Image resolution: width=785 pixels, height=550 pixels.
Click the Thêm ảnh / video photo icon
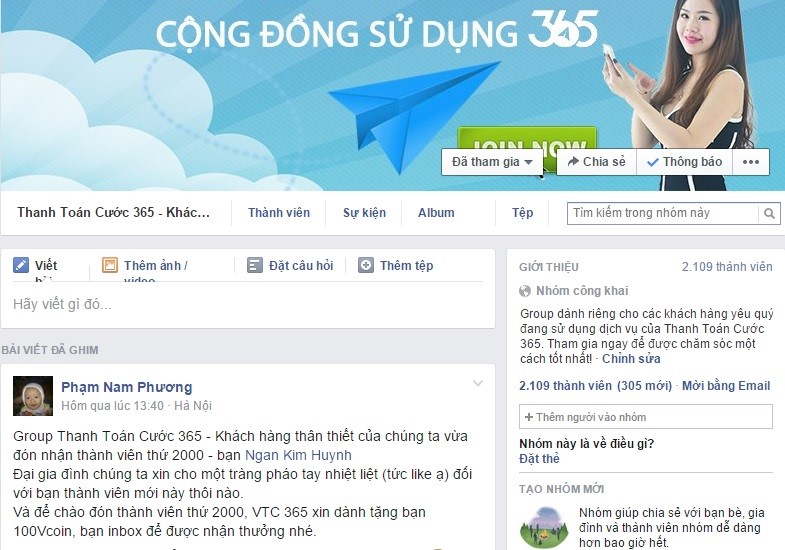pos(110,265)
